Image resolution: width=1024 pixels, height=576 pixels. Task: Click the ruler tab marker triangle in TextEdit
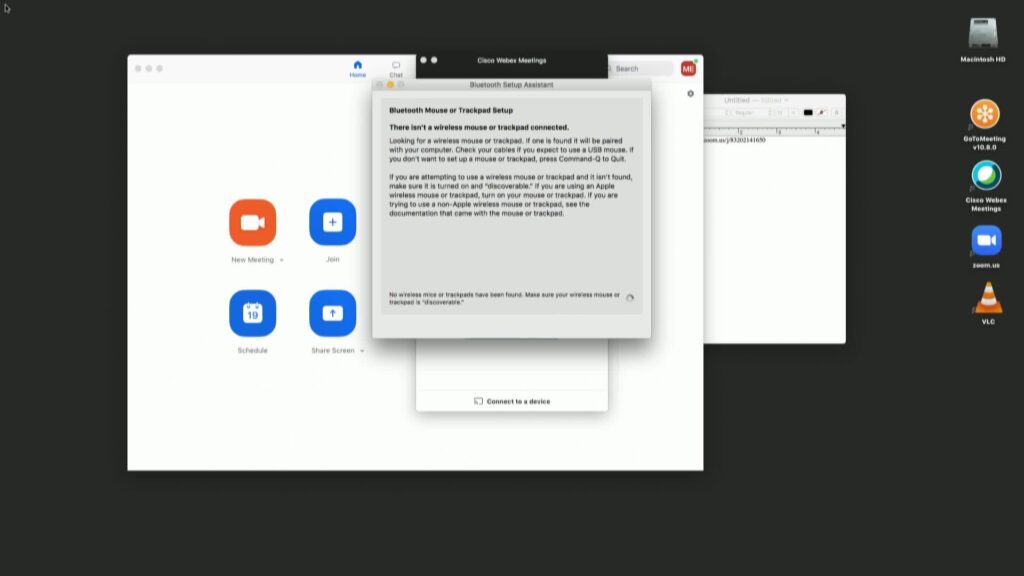(x=843, y=126)
